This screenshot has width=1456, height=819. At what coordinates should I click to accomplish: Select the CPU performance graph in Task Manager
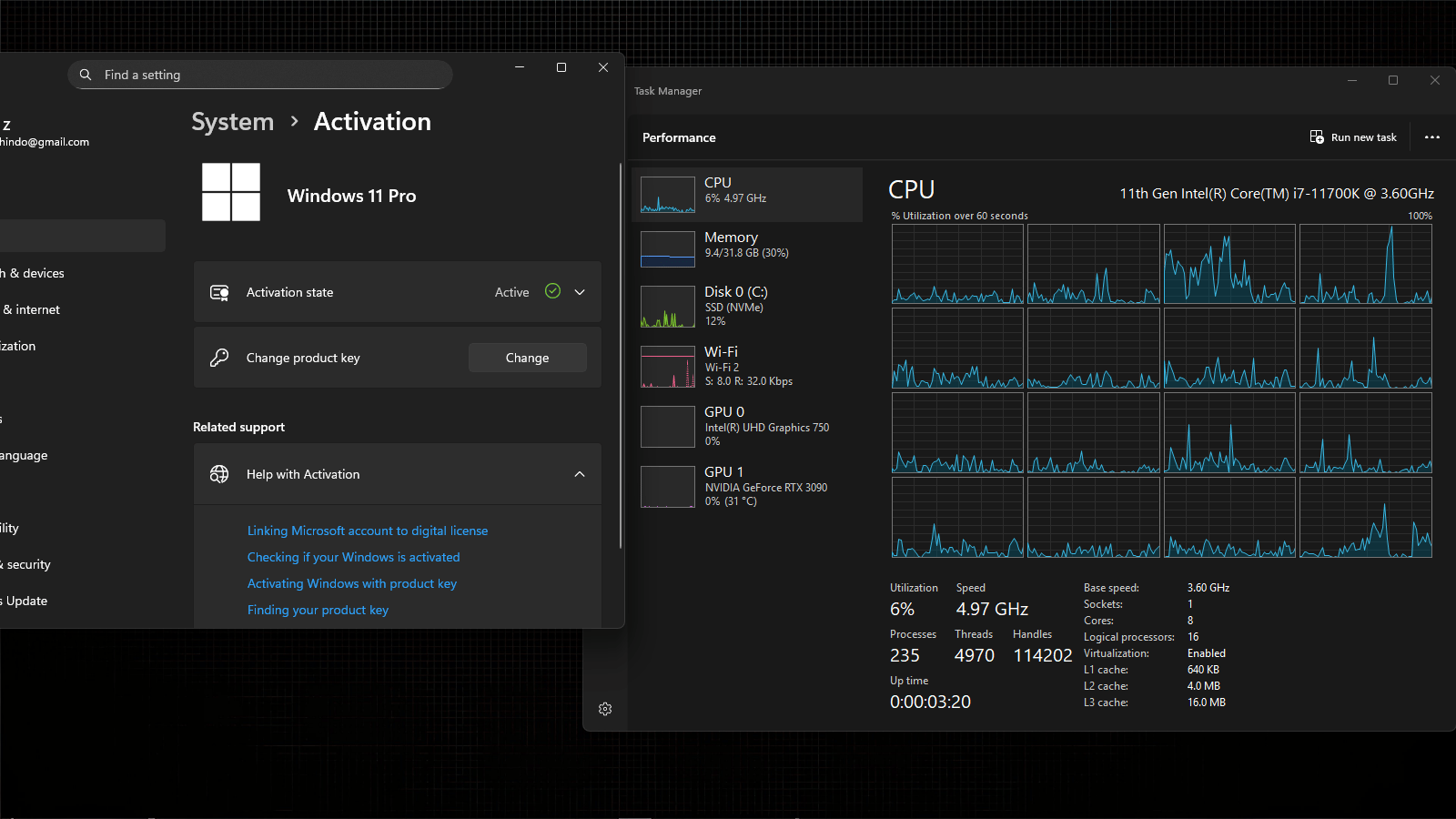tap(746, 194)
